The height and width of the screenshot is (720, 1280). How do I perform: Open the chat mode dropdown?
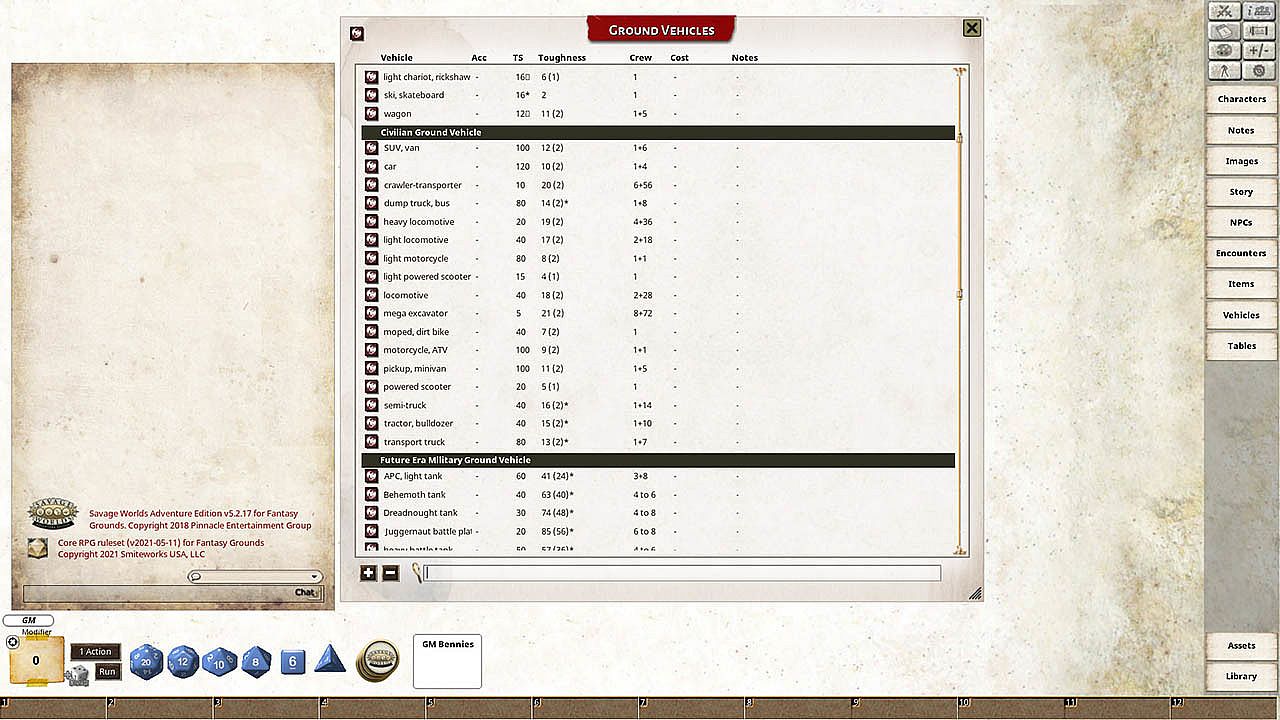coord(255,576)
